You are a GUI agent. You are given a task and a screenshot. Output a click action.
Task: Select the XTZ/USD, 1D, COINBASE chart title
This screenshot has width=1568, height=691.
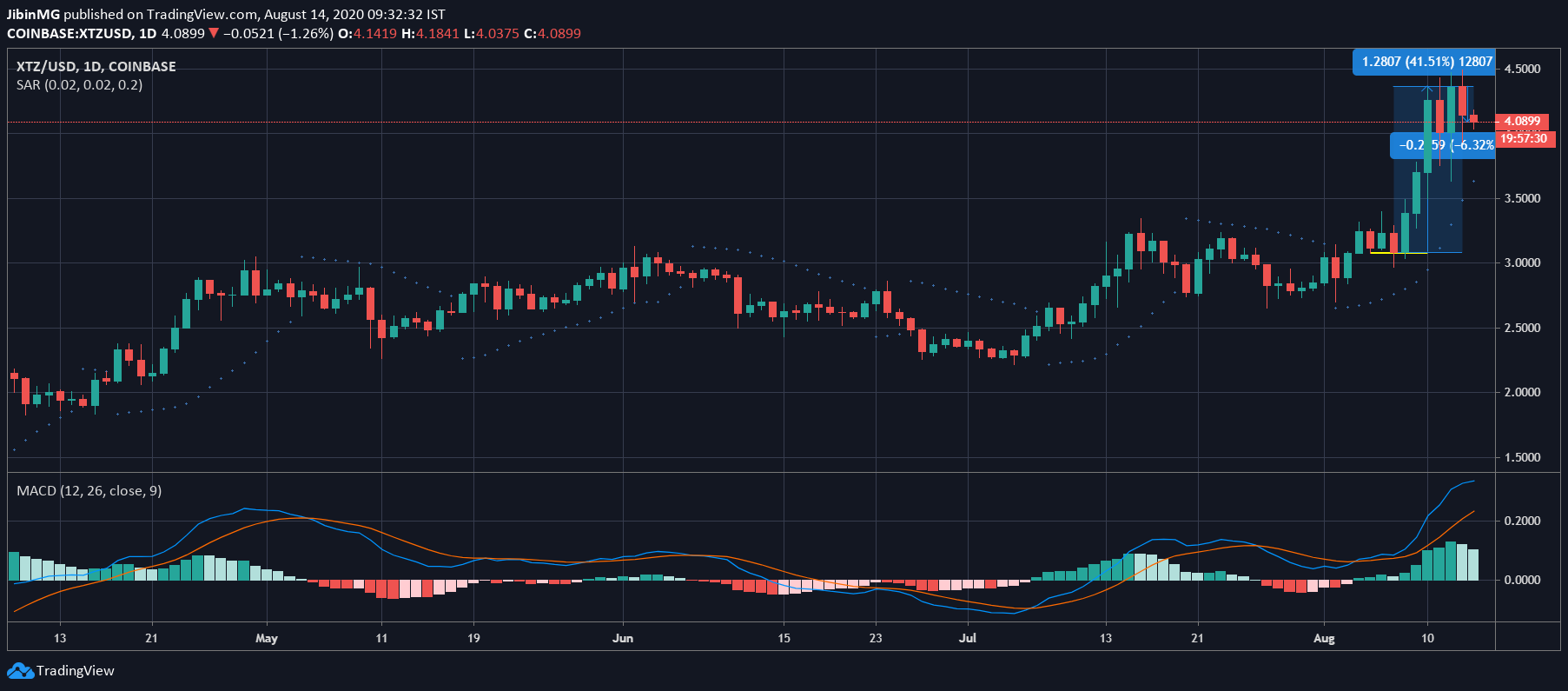[x=96, y=67]
